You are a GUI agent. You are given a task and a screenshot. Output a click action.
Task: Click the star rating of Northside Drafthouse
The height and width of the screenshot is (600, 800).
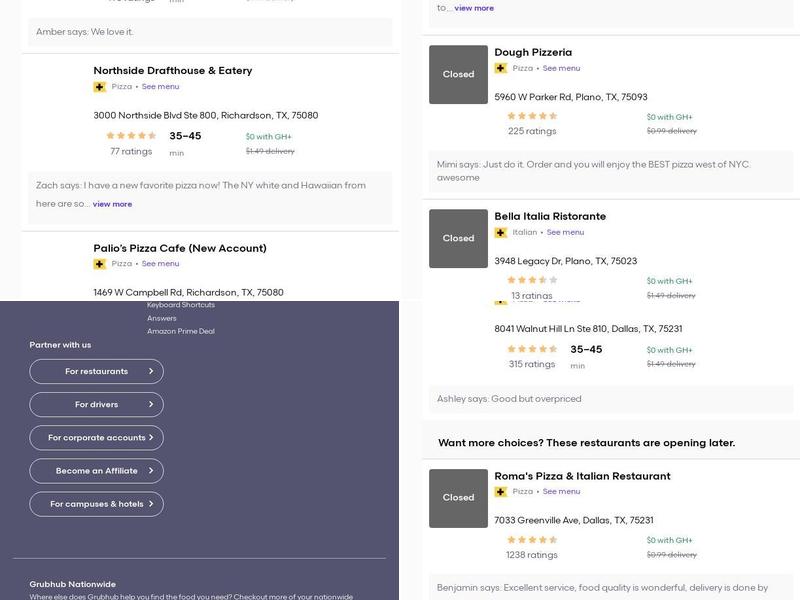click(x=131, y=136)
